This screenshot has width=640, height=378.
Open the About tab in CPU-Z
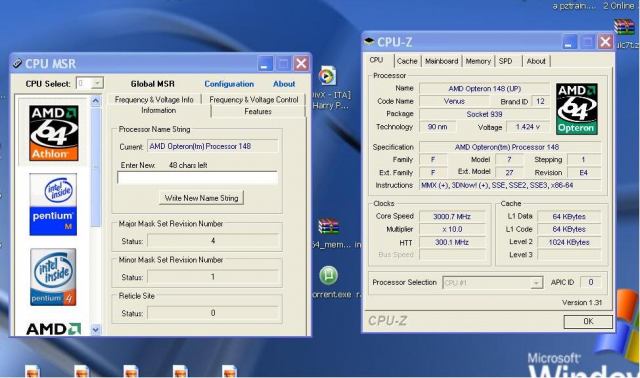[536, 61]
